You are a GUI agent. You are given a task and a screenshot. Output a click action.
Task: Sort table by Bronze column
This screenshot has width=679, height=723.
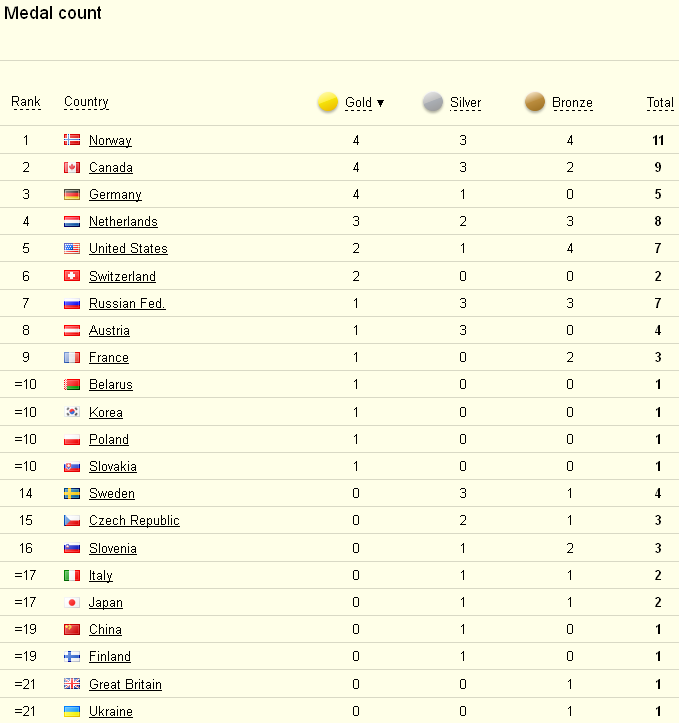click(572, 102)
